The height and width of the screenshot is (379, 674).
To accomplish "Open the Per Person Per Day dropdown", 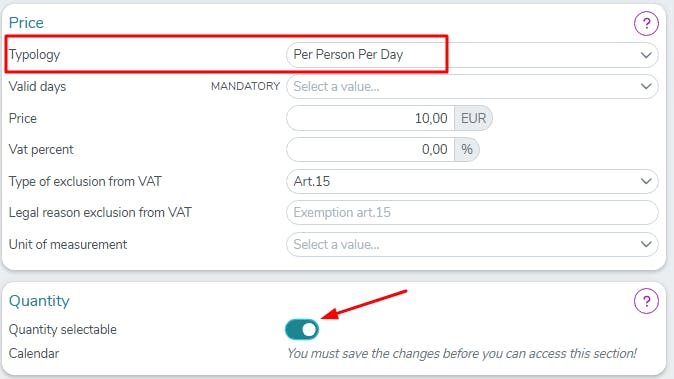I will click(472, 55).
